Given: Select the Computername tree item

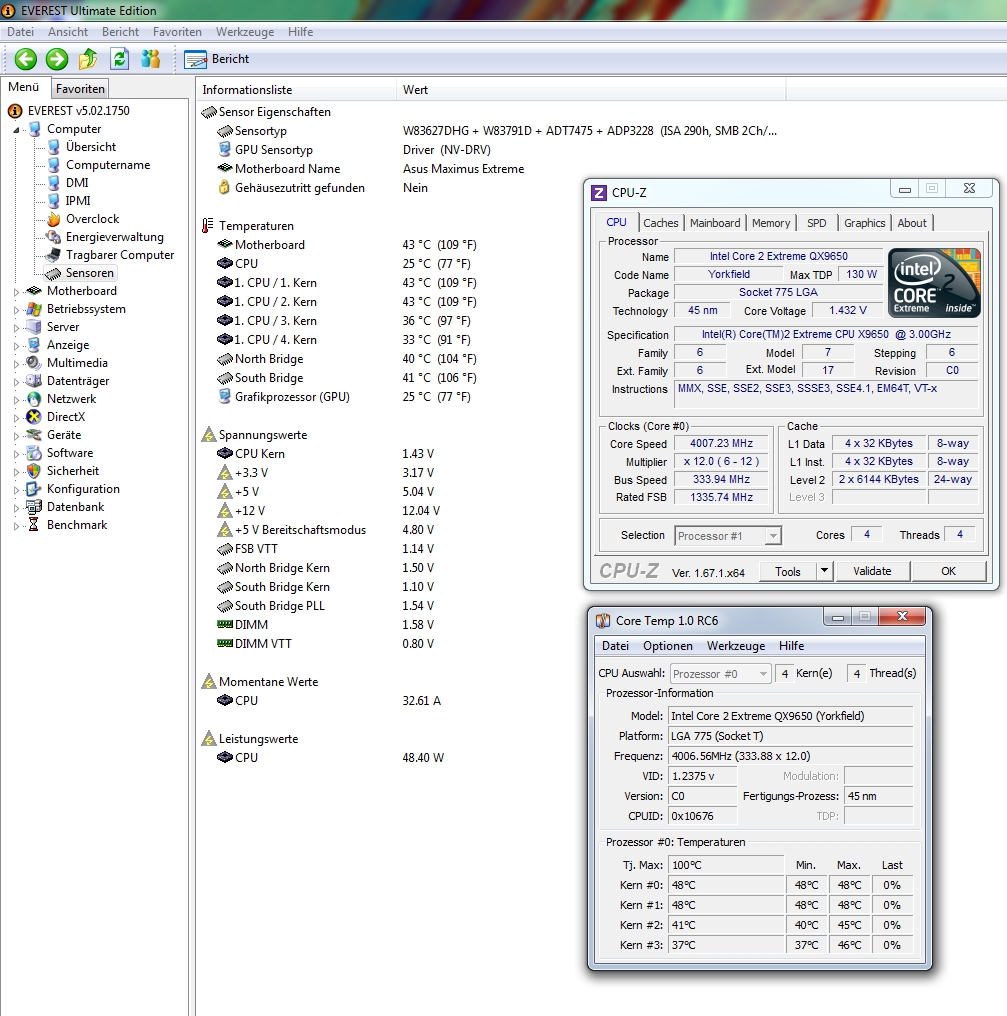Looking at the screenshot, I should coord(108,165).
